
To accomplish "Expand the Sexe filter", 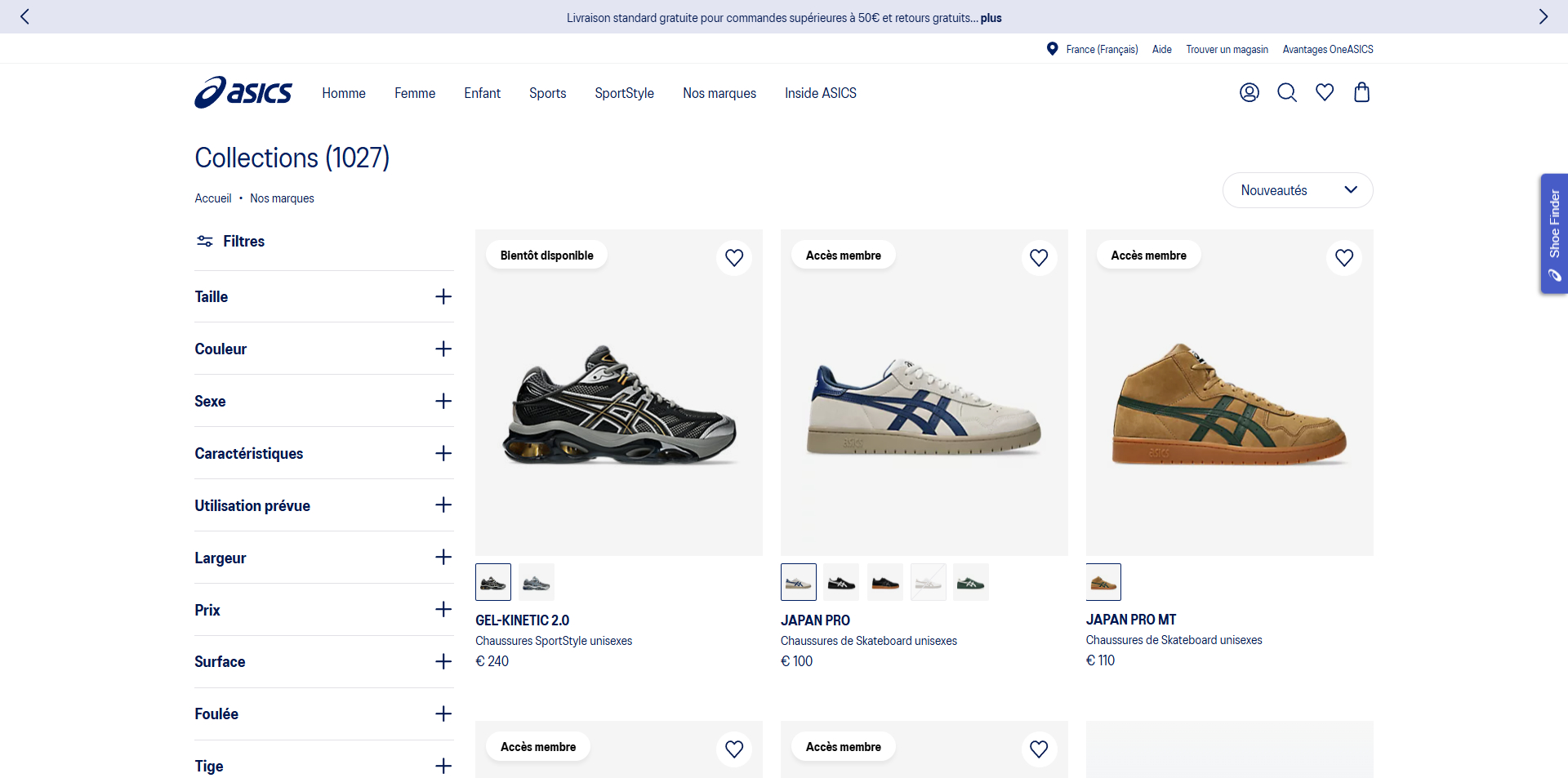I will point(323,401).
